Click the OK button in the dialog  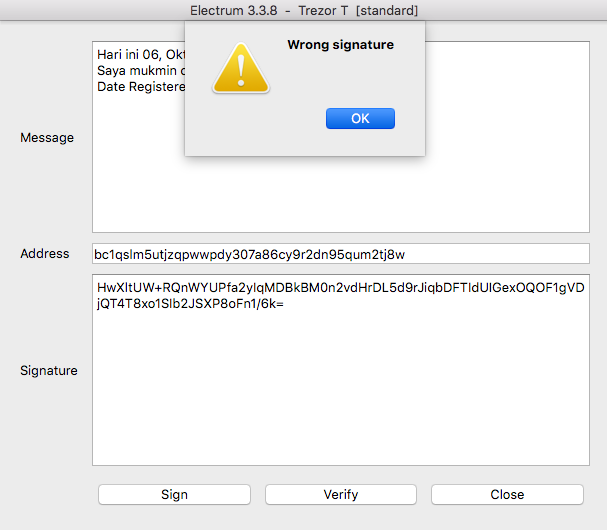point(360,118)
